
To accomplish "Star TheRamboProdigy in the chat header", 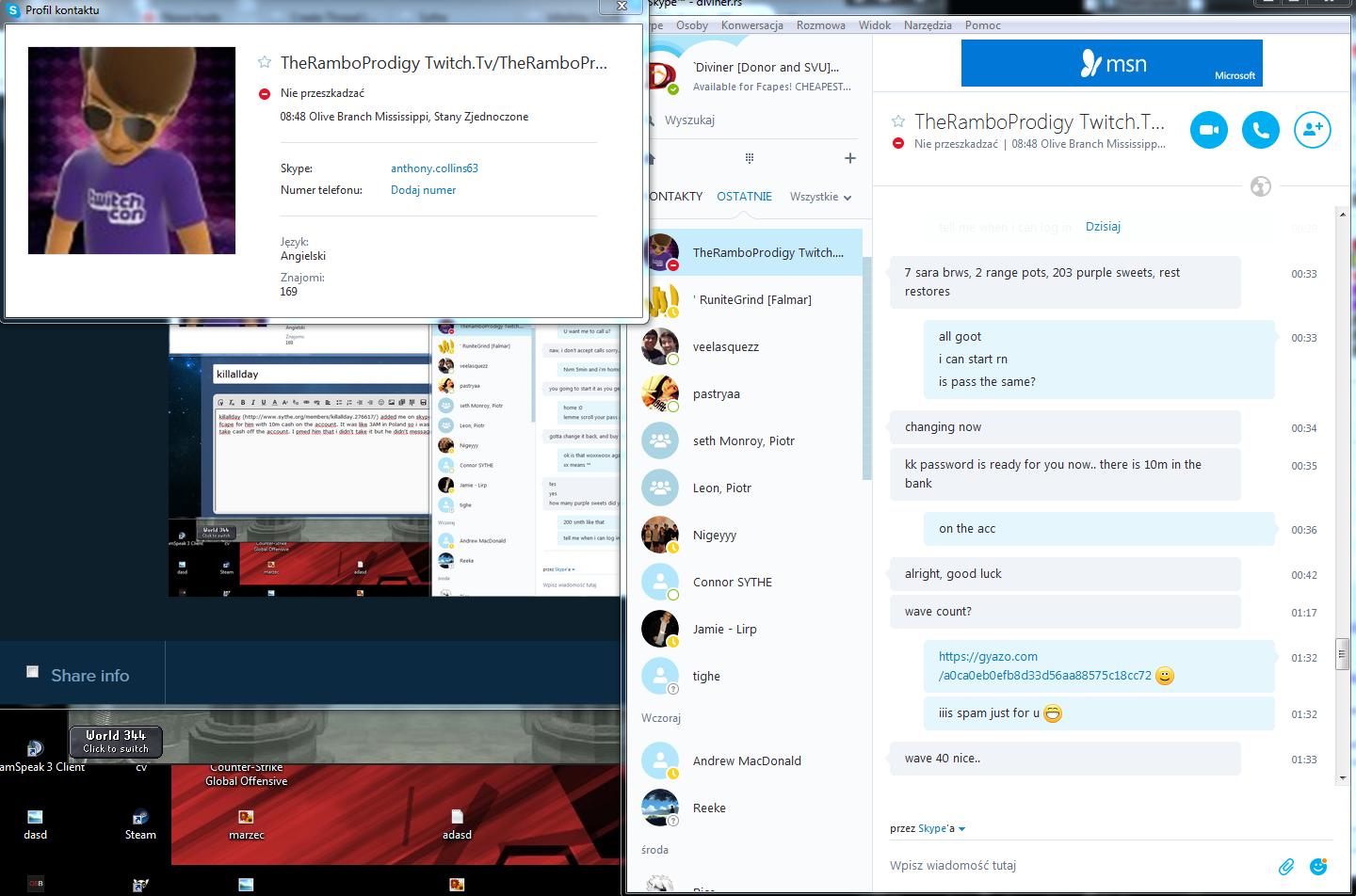I will [898, 121].
